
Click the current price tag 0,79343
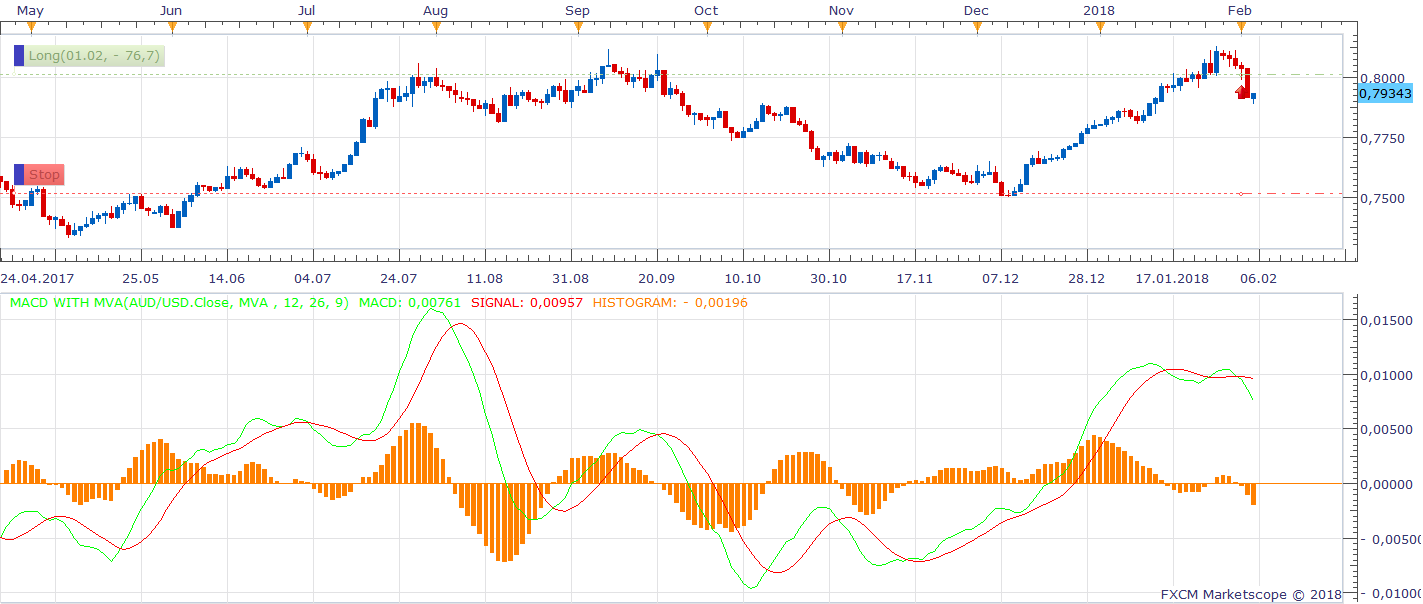point(1385,93)
